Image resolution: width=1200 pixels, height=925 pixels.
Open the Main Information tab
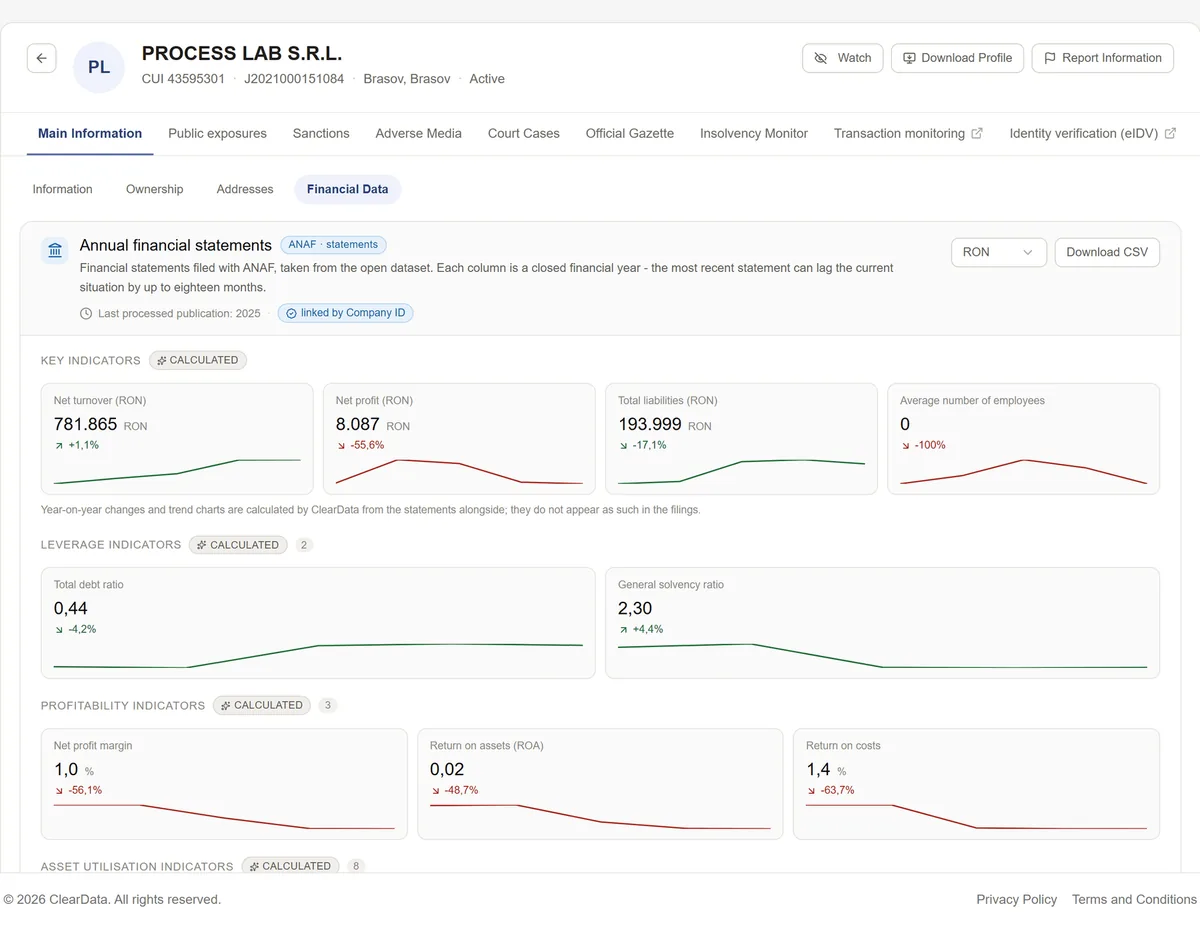tap(90, 133)
